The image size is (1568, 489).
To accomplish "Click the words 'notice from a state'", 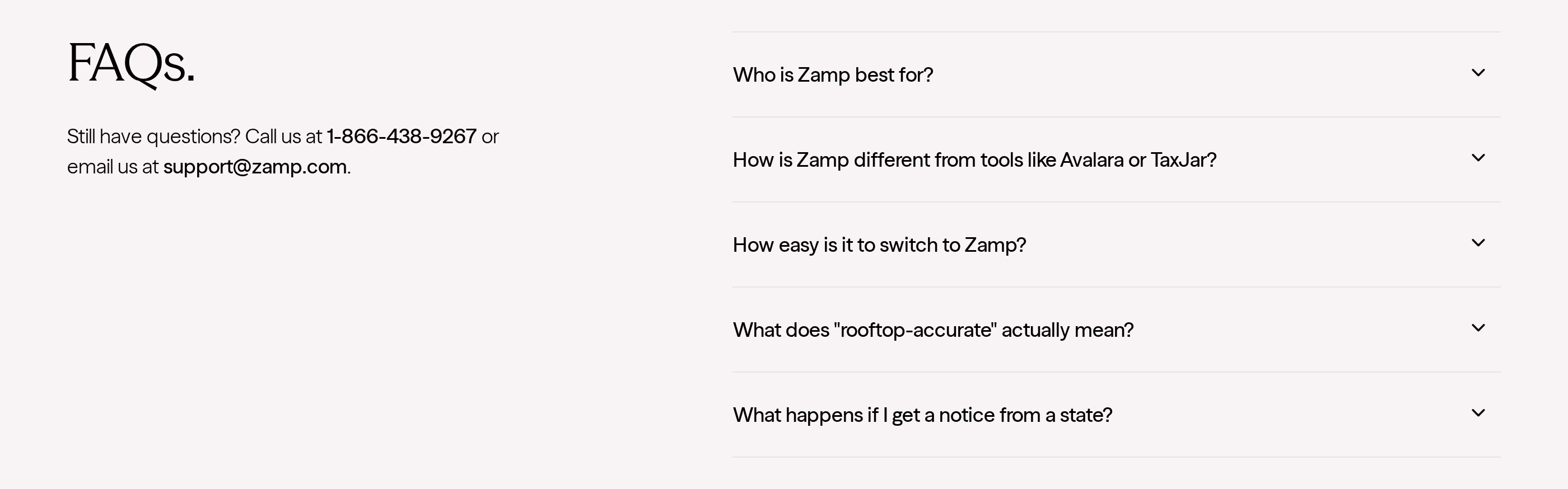I will (1025, 415).
